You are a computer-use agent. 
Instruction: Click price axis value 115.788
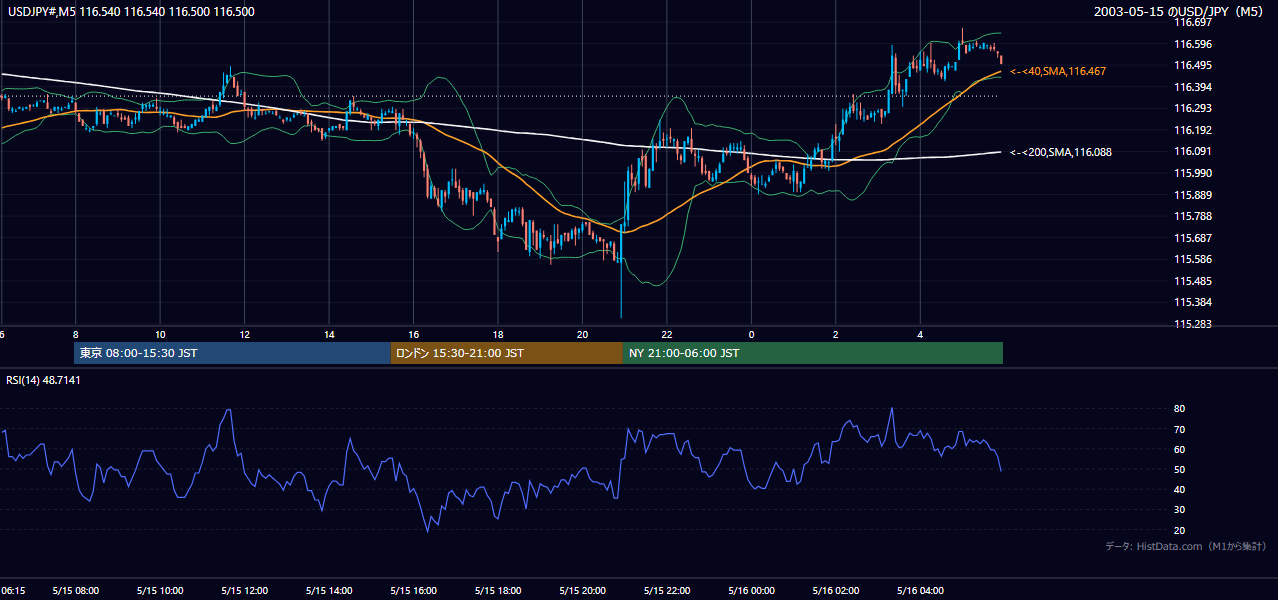(1192, 216)
